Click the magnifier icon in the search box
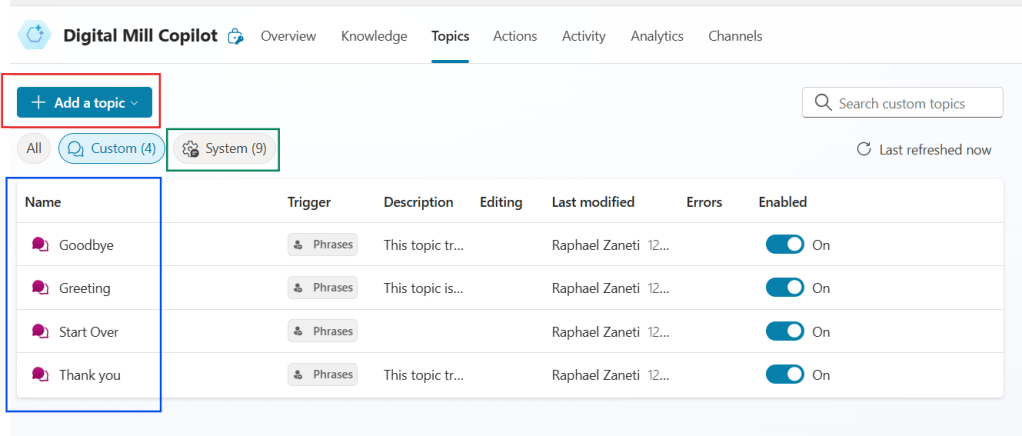 pos(823,103)
